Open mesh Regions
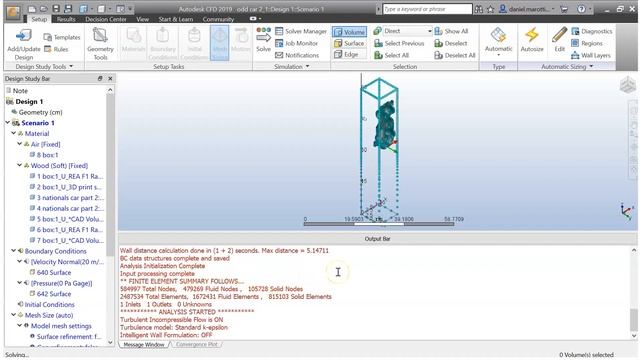 point(587,43)
